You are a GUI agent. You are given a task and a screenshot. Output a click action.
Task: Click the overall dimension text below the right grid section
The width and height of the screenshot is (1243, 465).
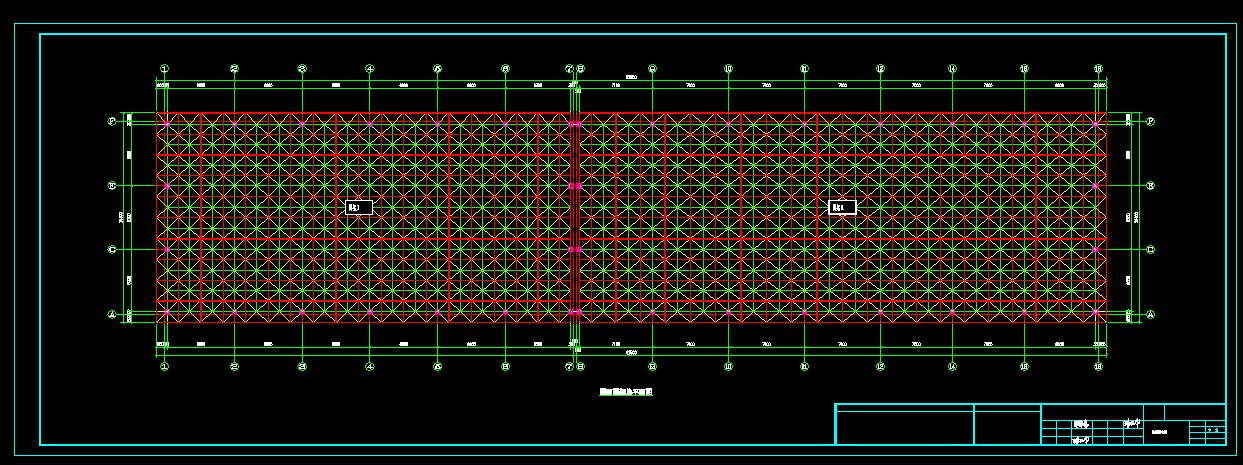click(631, 353)
